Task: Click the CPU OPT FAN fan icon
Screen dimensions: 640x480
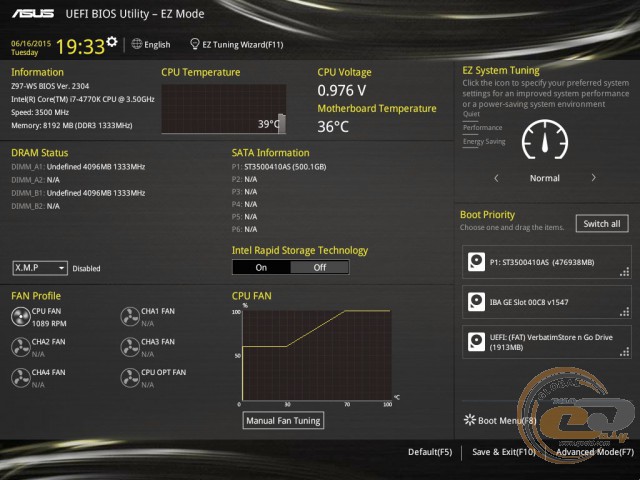Action: 130,378
